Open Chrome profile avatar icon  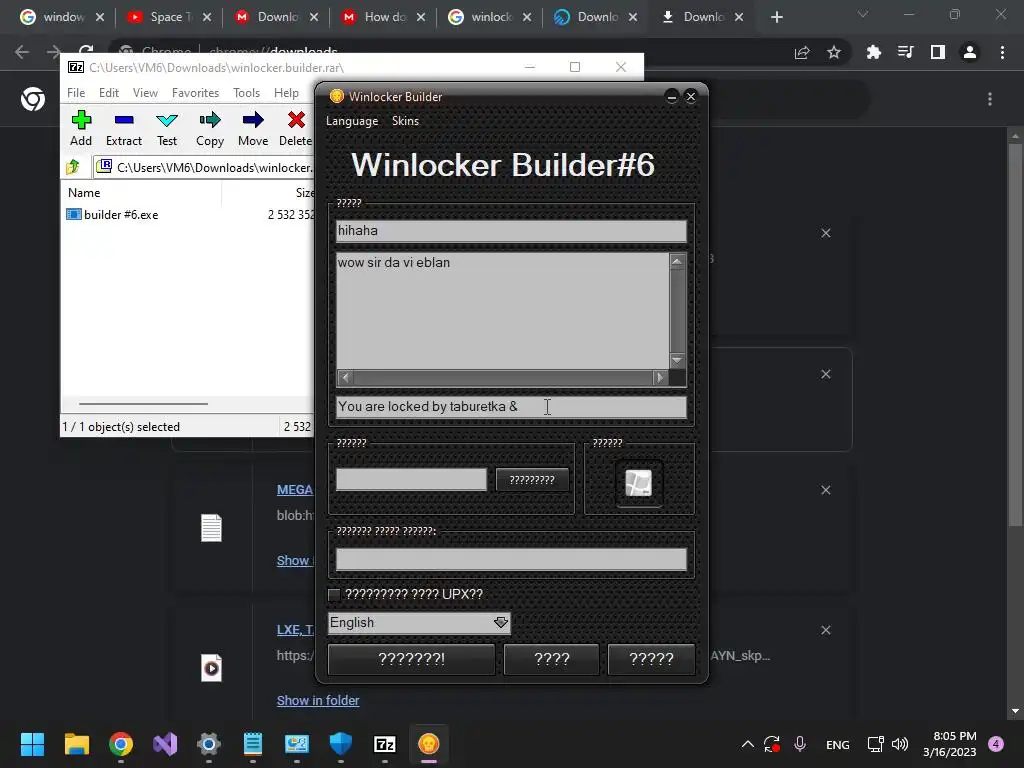[x=970, y=52]
